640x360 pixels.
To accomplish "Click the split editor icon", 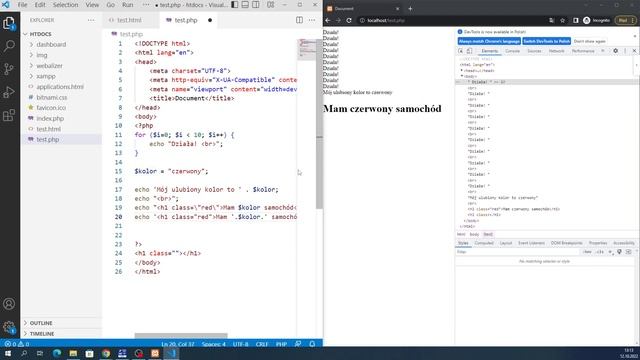I will coord(299,20).
